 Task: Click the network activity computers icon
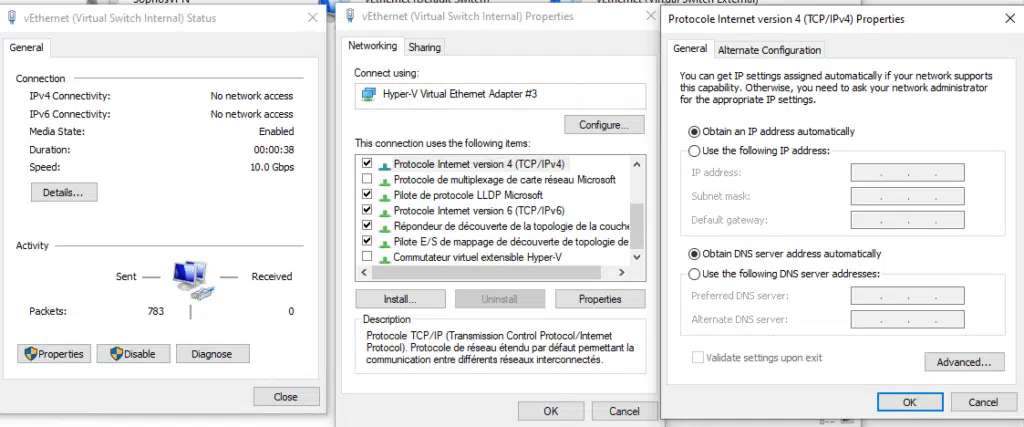click(192, 279)
